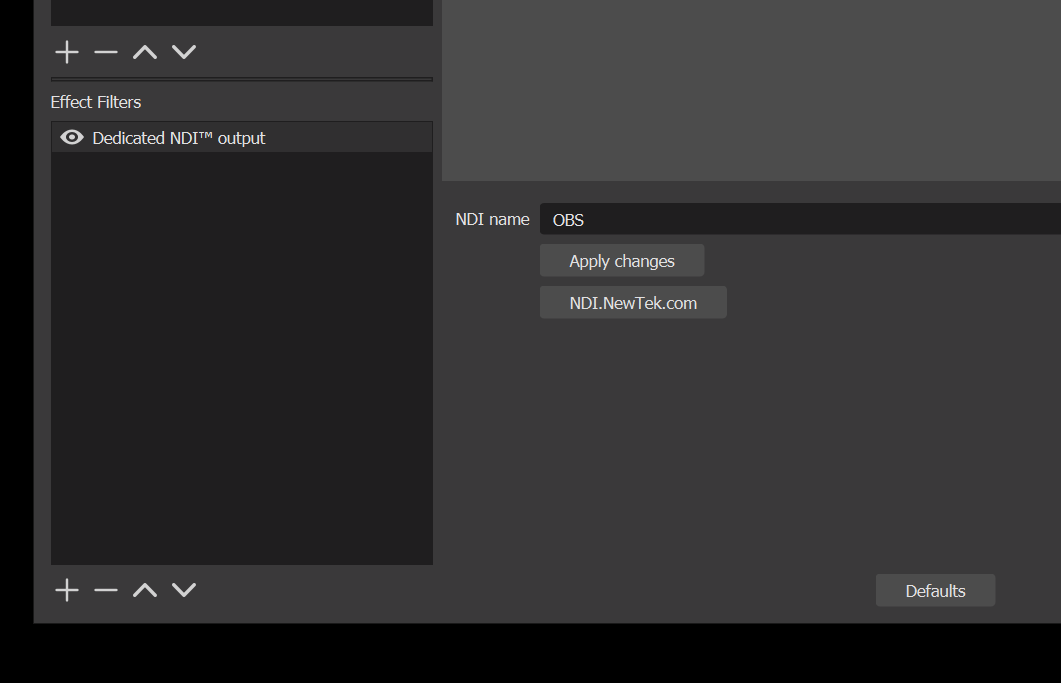
Task: Add filter in upper filter list
Action: (x=67, y=52)
